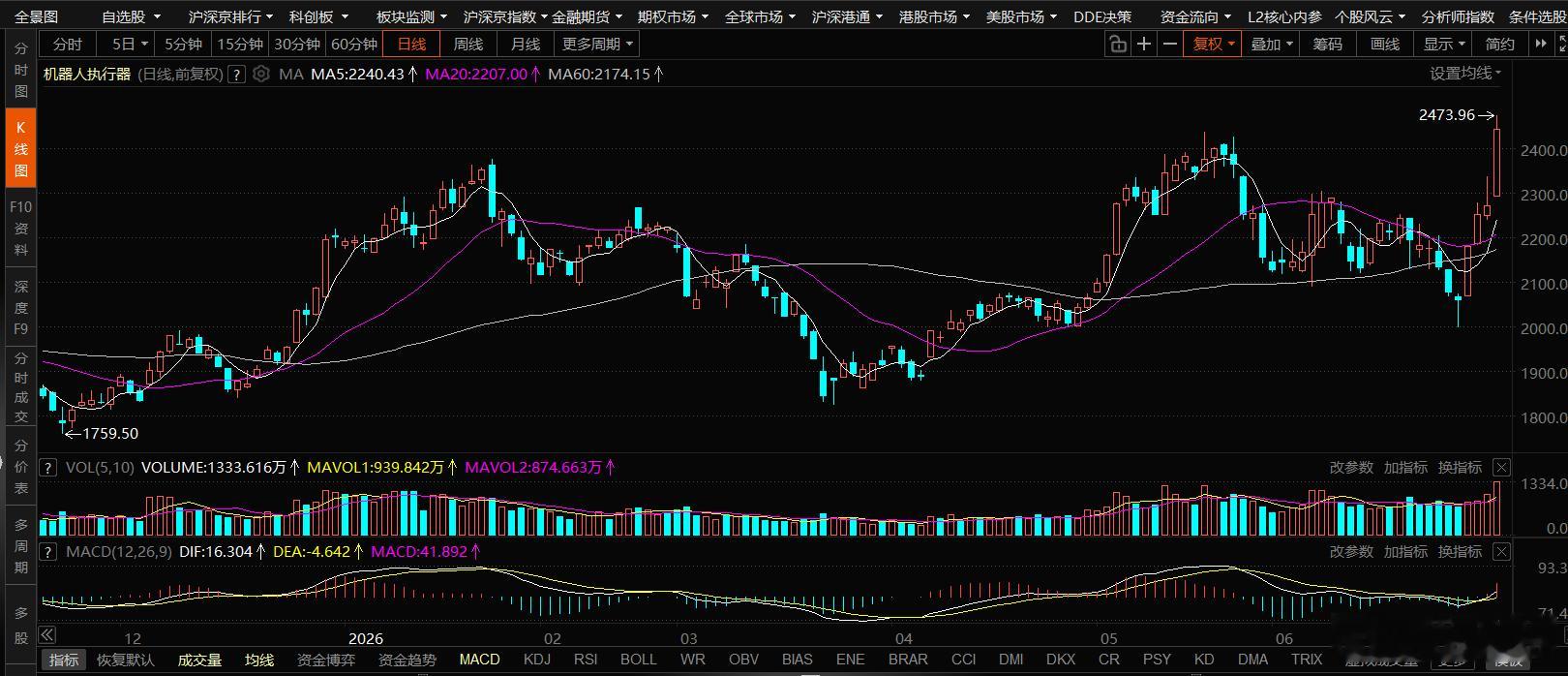Collapse sidebar with double left chevron

47,635
